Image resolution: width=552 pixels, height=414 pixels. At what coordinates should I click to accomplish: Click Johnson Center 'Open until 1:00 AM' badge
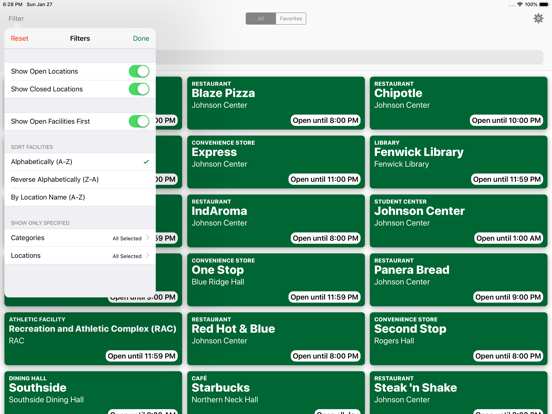[x=509, y=238]
